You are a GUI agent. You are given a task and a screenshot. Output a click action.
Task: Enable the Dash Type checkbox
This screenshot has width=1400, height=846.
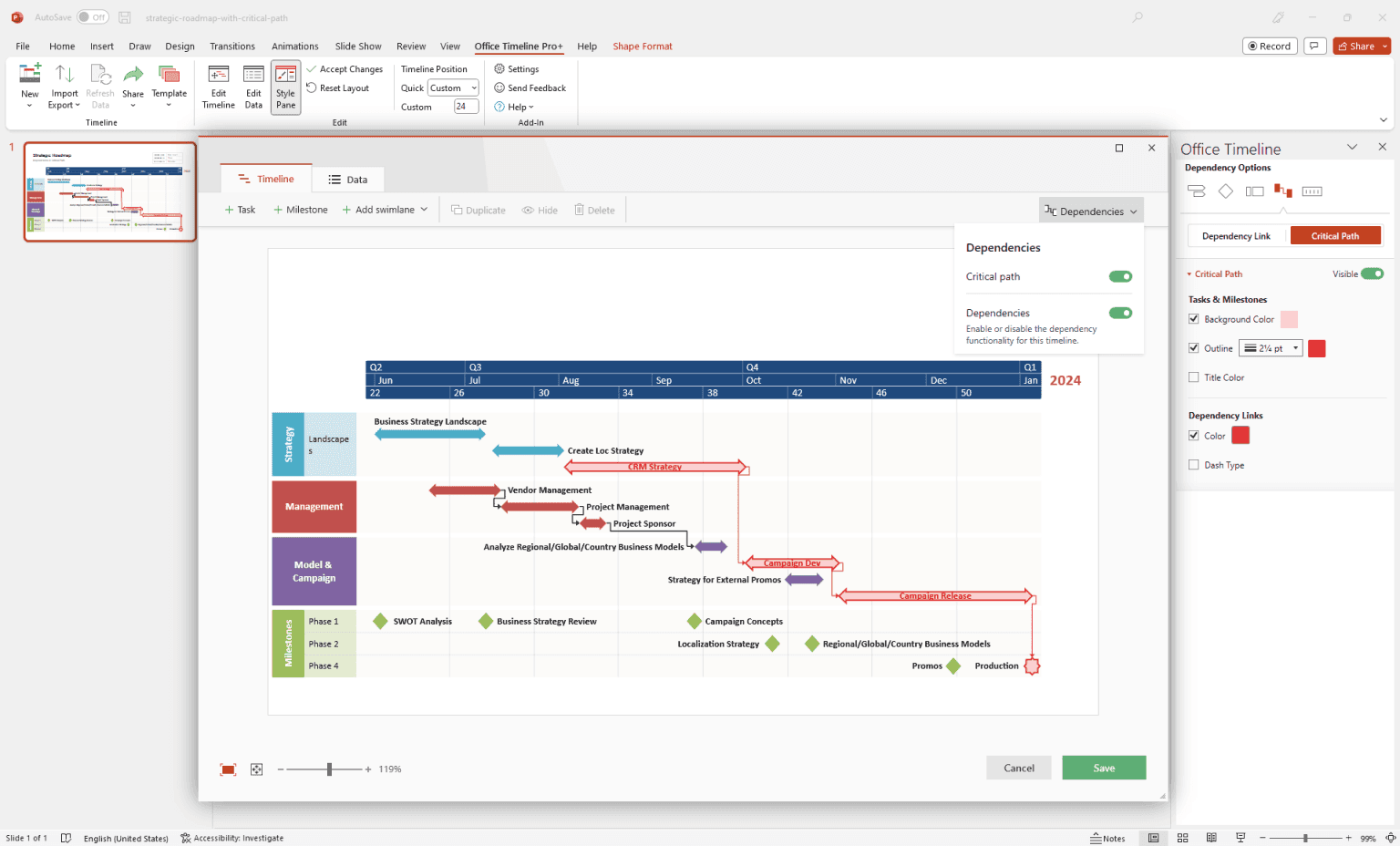(1194, 464)
